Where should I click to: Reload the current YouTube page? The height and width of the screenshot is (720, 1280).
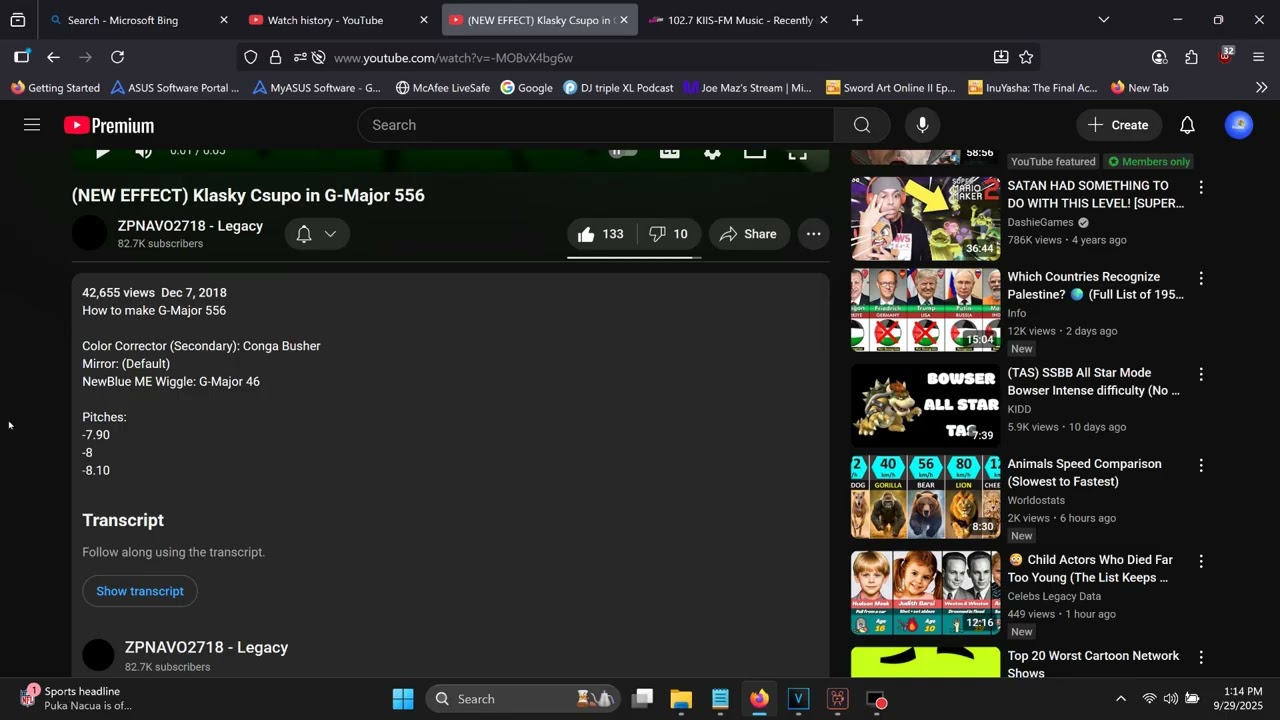click(x=118, y=57)
